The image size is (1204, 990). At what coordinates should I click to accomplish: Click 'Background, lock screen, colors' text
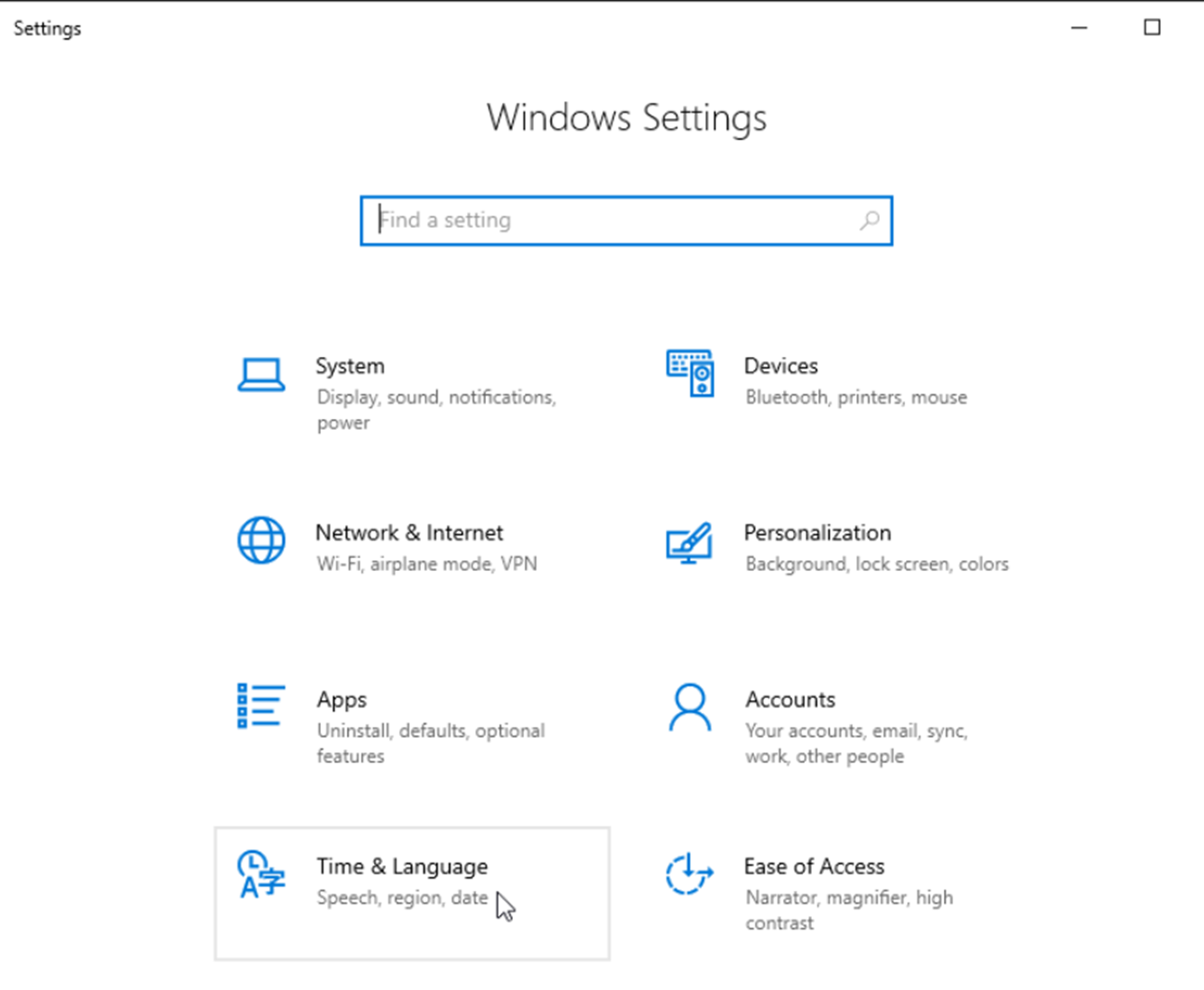[x=876, y=565]
